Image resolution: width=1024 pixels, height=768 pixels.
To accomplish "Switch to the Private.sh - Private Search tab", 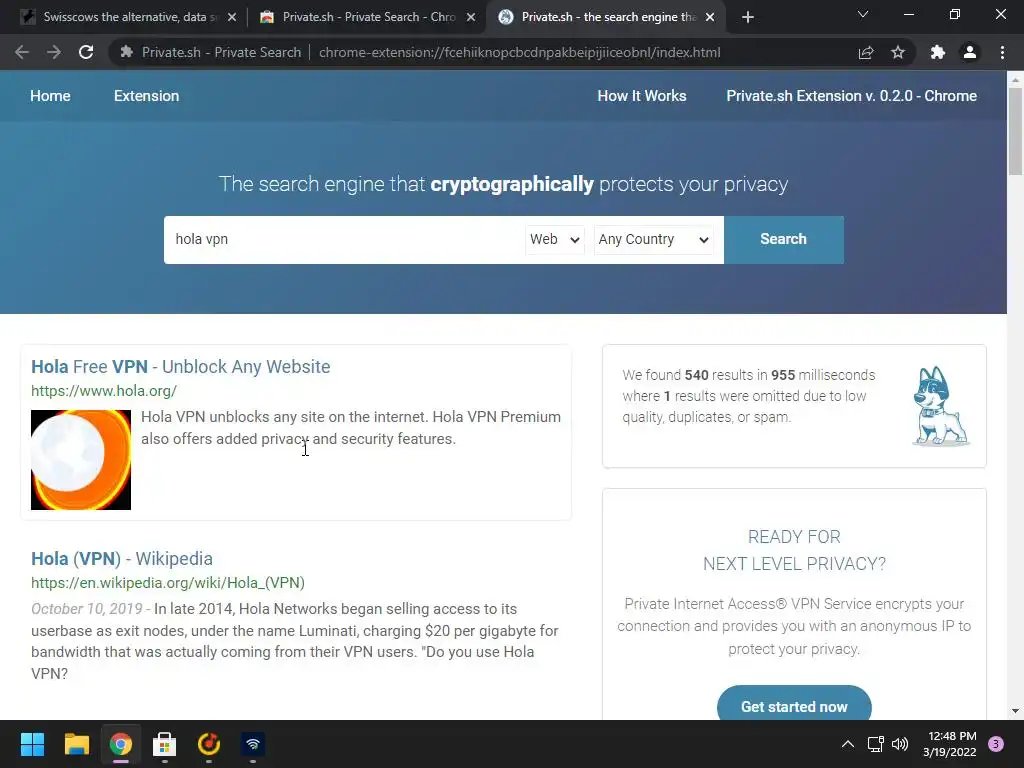I will [x=367, y=17].
